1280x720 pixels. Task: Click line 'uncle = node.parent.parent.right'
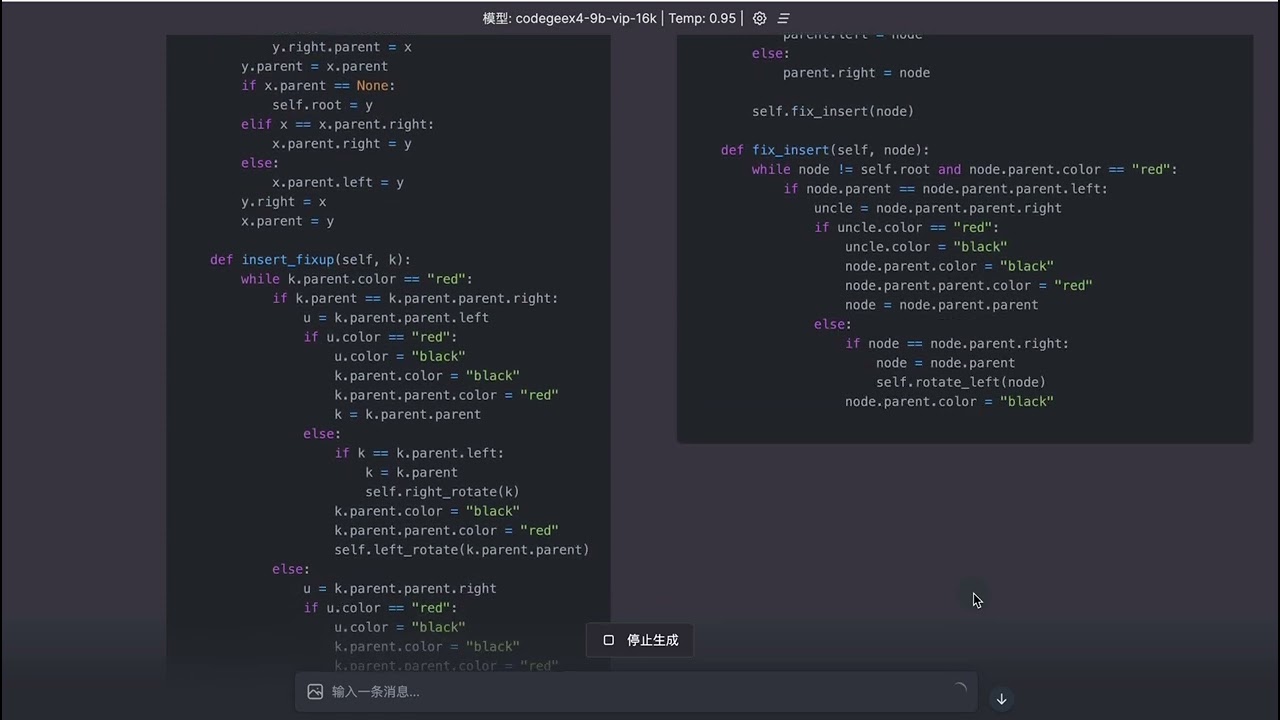click(x=938, y=208)
